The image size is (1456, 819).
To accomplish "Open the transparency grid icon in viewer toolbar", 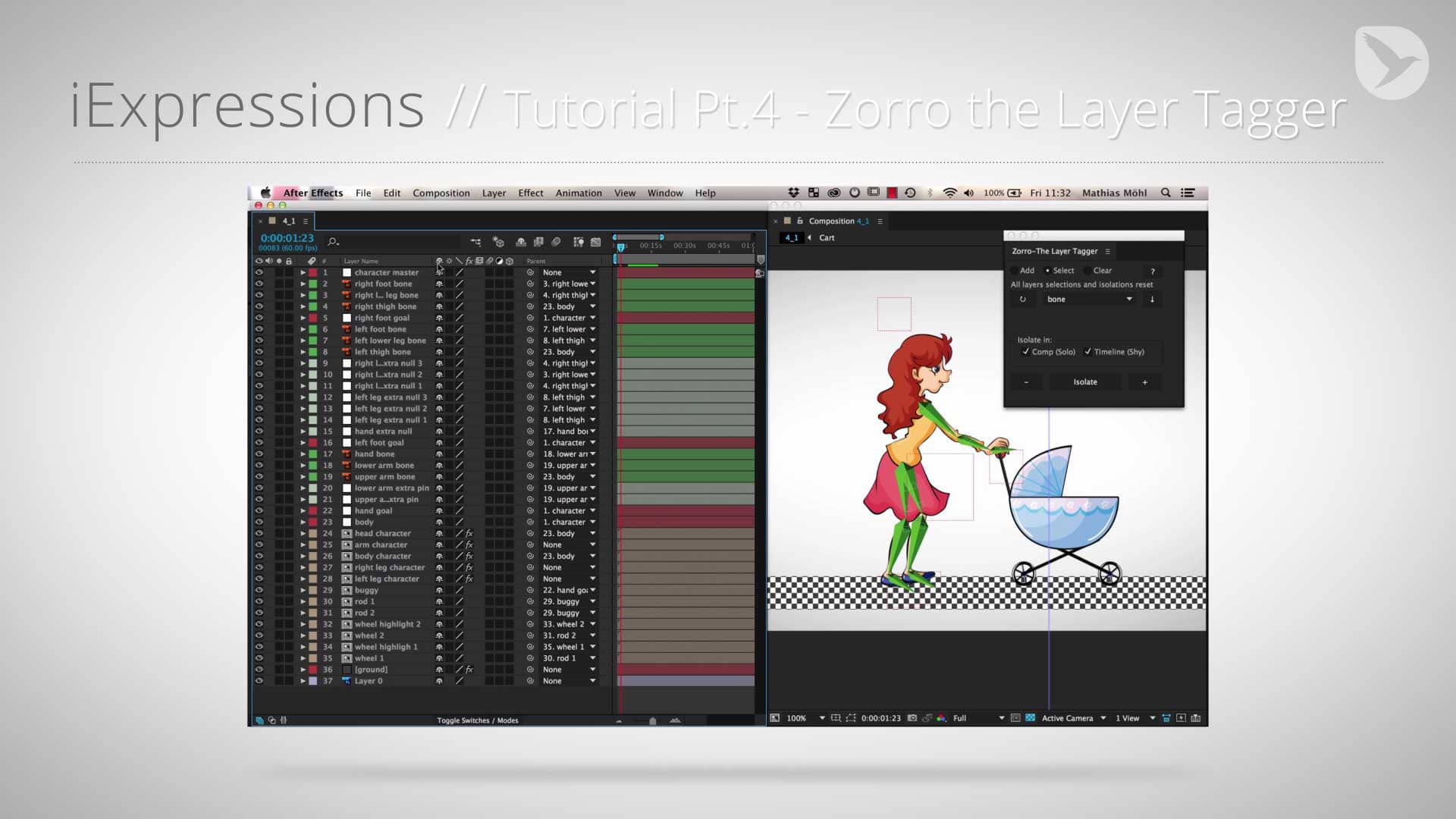I will pyautogui.click(x=1029, y=718).
